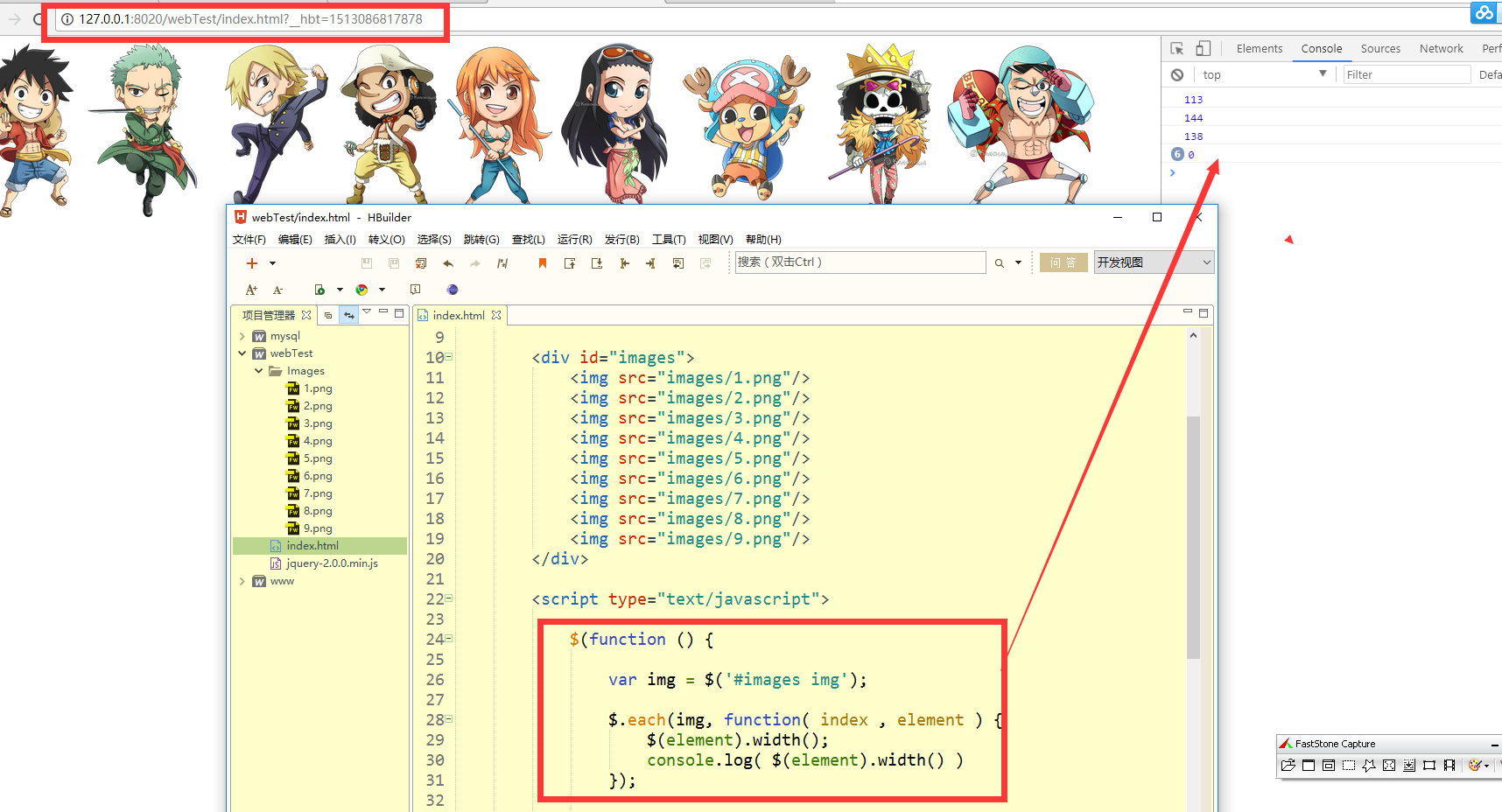
Task: Open the top context dropdown in console
Action: [x=1264, y=75]
